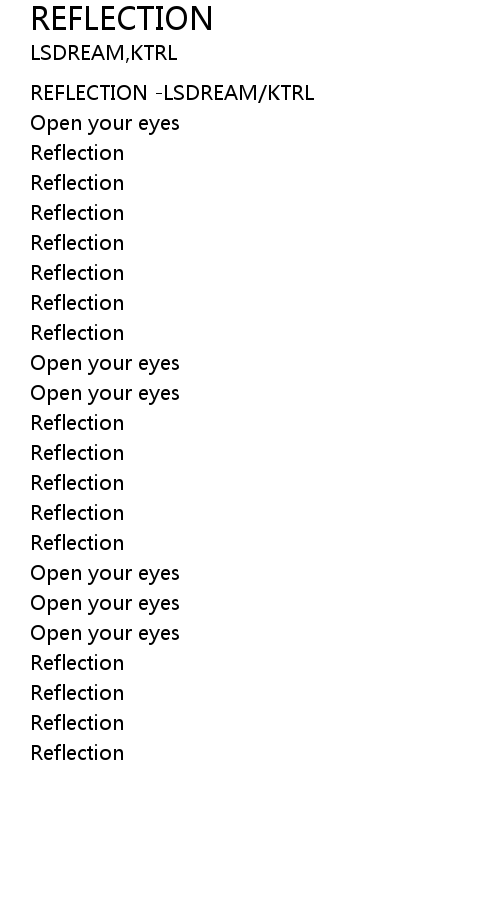The width and height of the screenshot is (500, 910).
Task: Click the fourth 'Open your eyes' lyric occurrence
Action: [105, 573]
